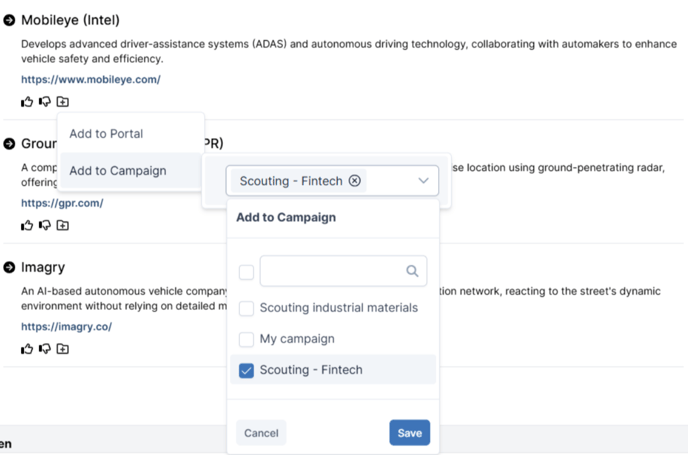Click Add to Campaign dialog heading
Viewport: 688px width, 455px height.
[286, 218]
